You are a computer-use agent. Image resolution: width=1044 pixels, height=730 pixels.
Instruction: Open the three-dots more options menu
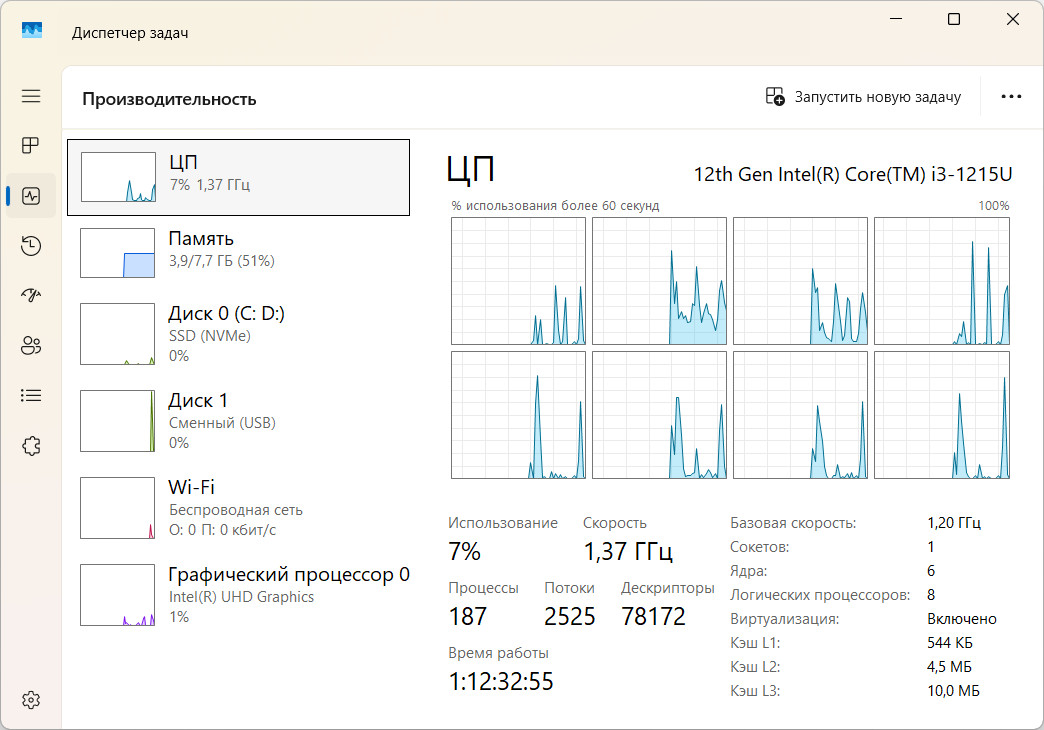pos(1011,97)
